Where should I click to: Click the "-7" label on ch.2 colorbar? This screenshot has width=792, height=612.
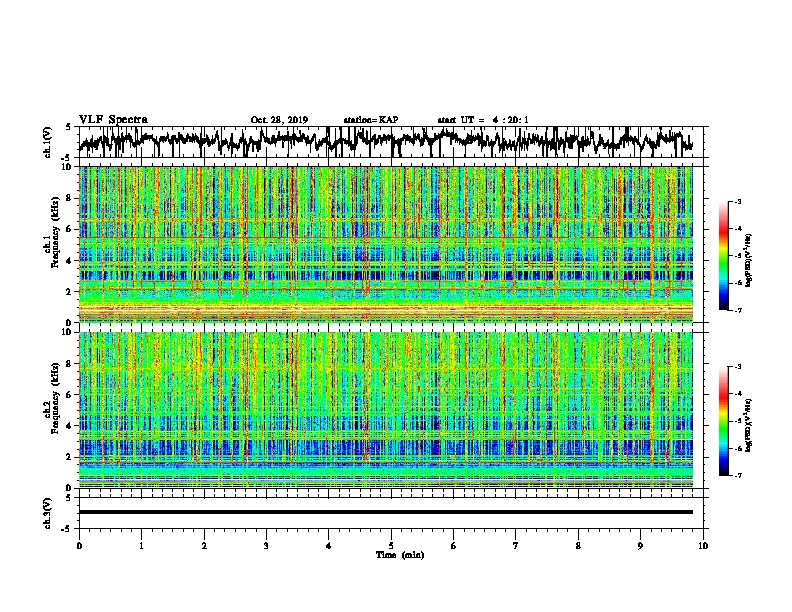737,476
